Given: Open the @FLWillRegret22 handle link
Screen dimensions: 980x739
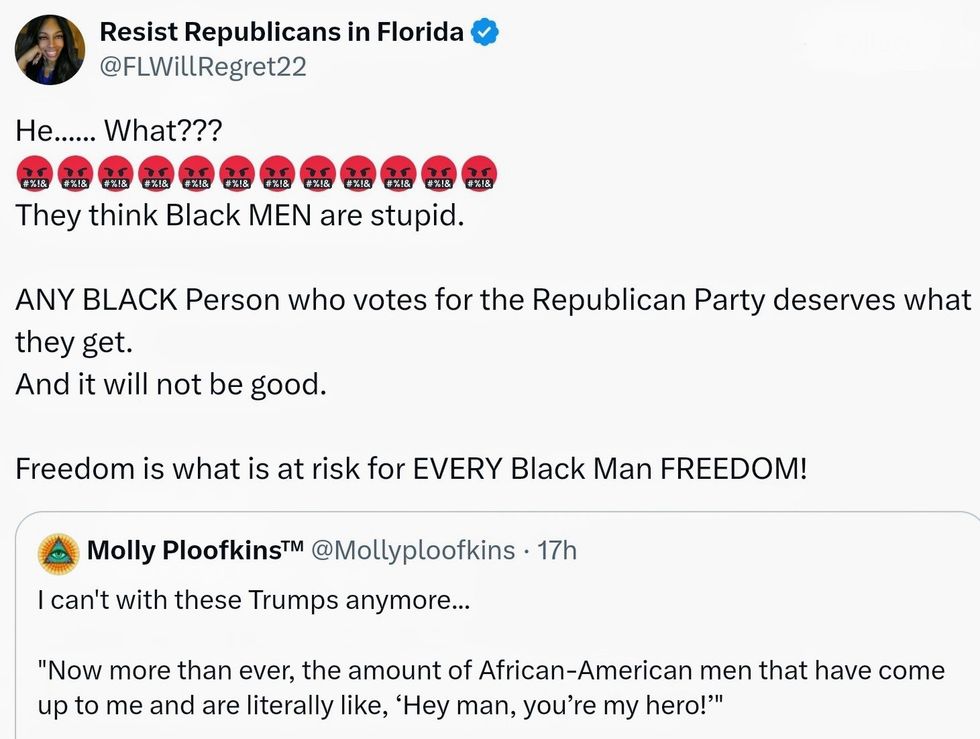Looking at the screenshot, I should [x=202, y=67].
